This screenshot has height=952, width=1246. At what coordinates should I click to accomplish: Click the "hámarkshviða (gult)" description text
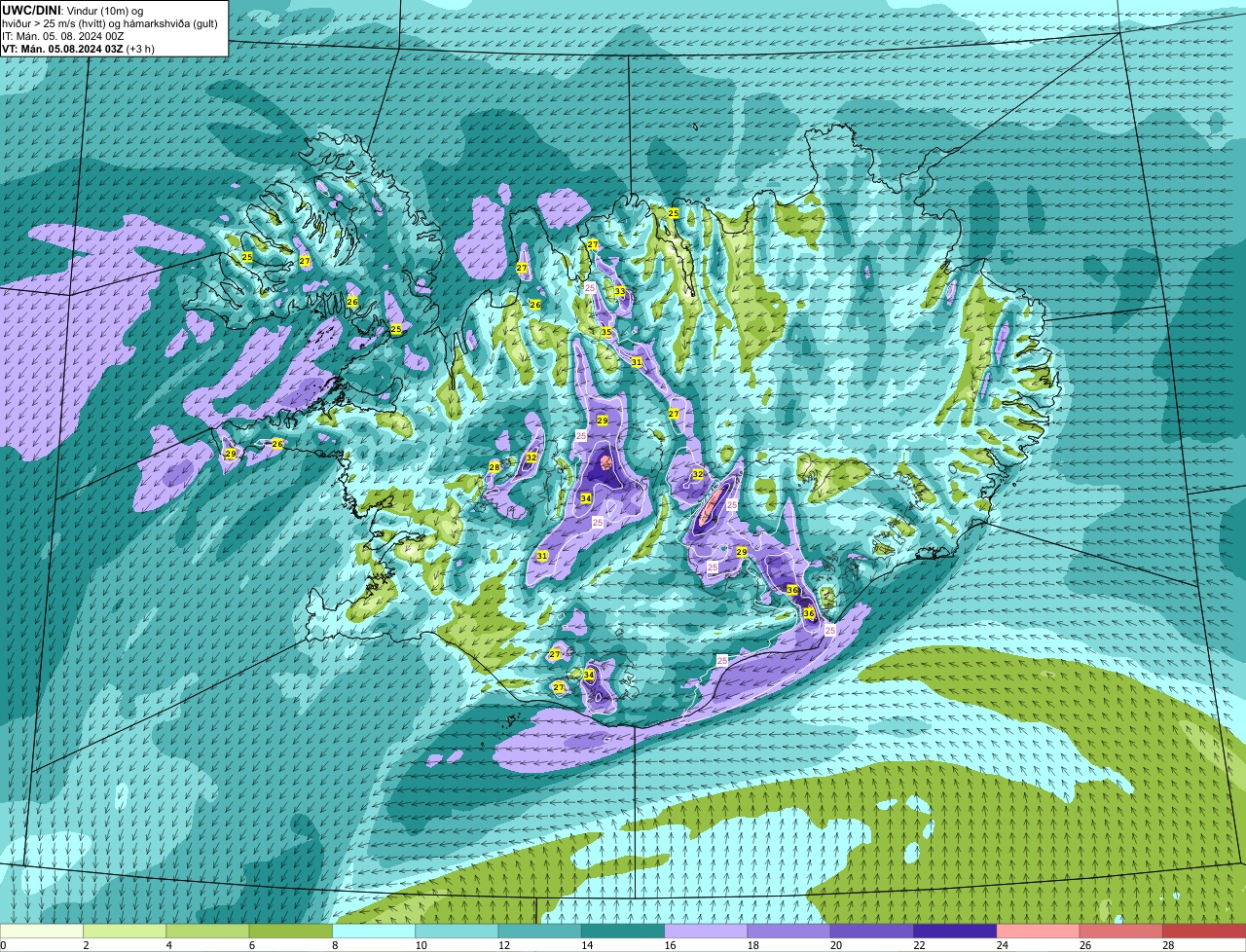click(x=171, y=23)
